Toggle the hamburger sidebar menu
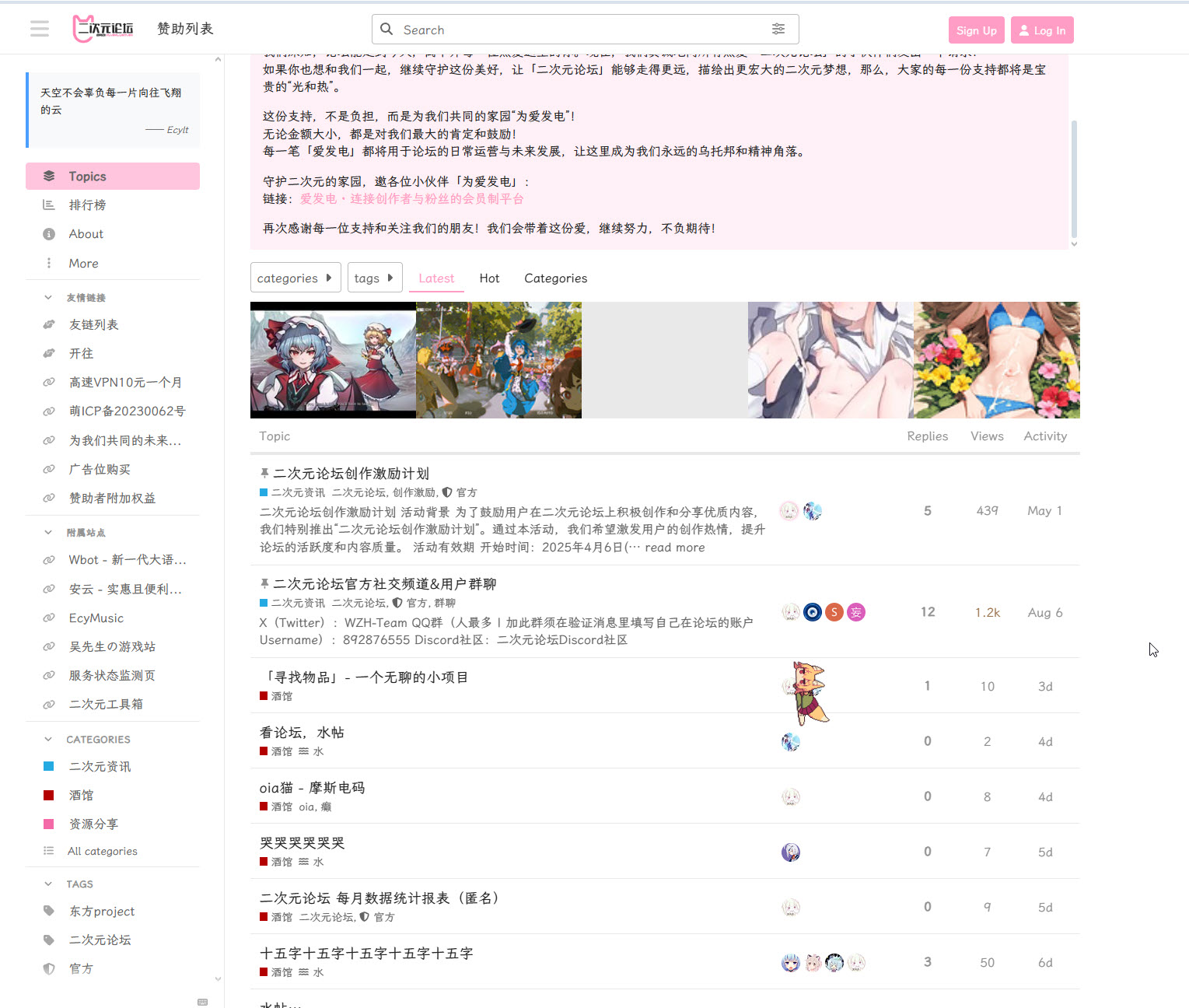Image resolution: width=1189 pixels, height=1008 pixels. point(40,30)
